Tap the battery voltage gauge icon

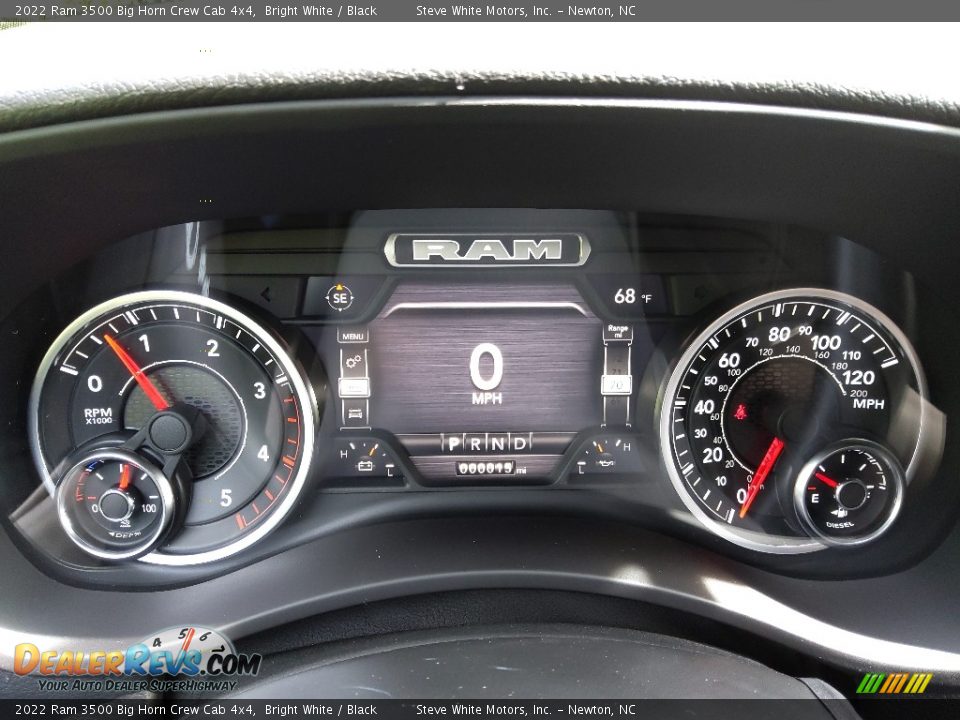(x=365, y=465)
